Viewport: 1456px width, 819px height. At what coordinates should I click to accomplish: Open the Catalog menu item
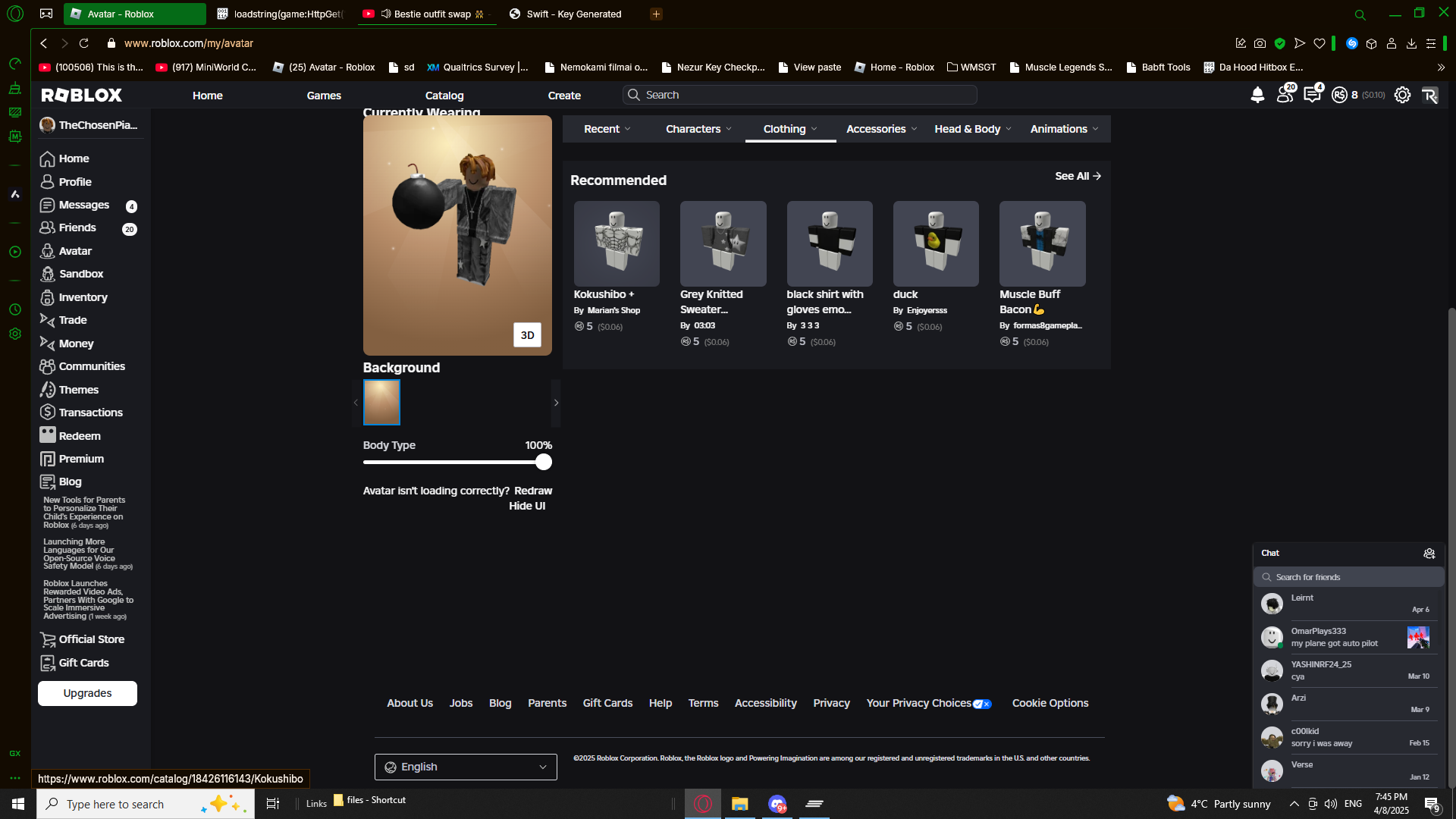click(x=444, y=96)
